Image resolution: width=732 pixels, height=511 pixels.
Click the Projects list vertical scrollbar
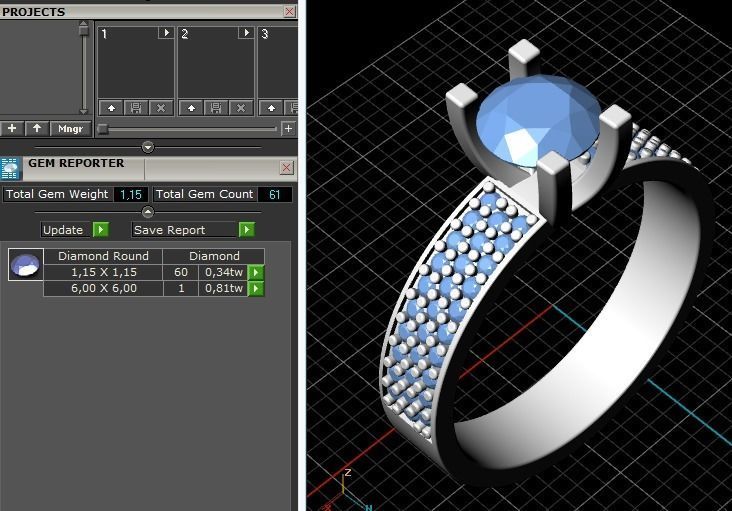(x=84, y=68)
